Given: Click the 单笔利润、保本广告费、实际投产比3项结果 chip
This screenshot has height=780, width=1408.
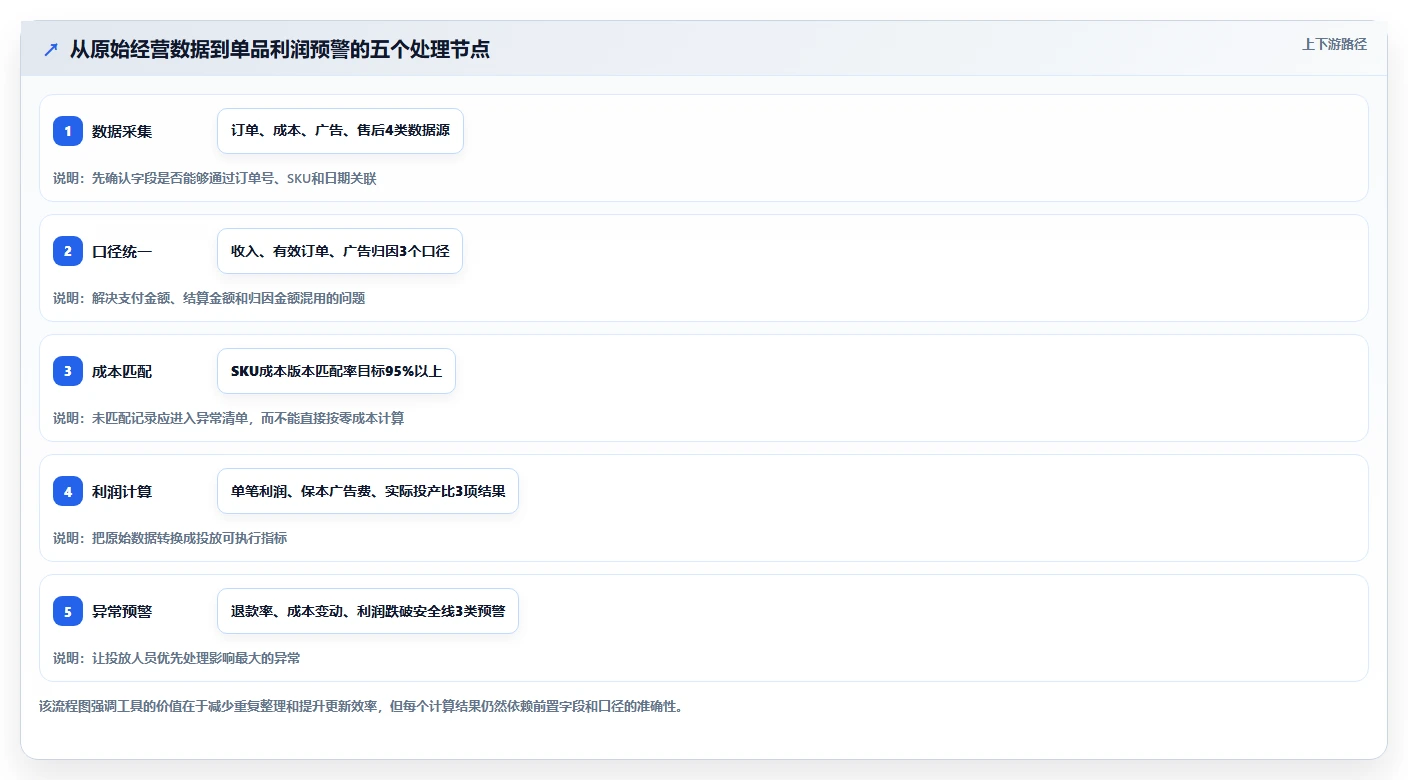Looking at the screenshot, I should coord(368,491).
